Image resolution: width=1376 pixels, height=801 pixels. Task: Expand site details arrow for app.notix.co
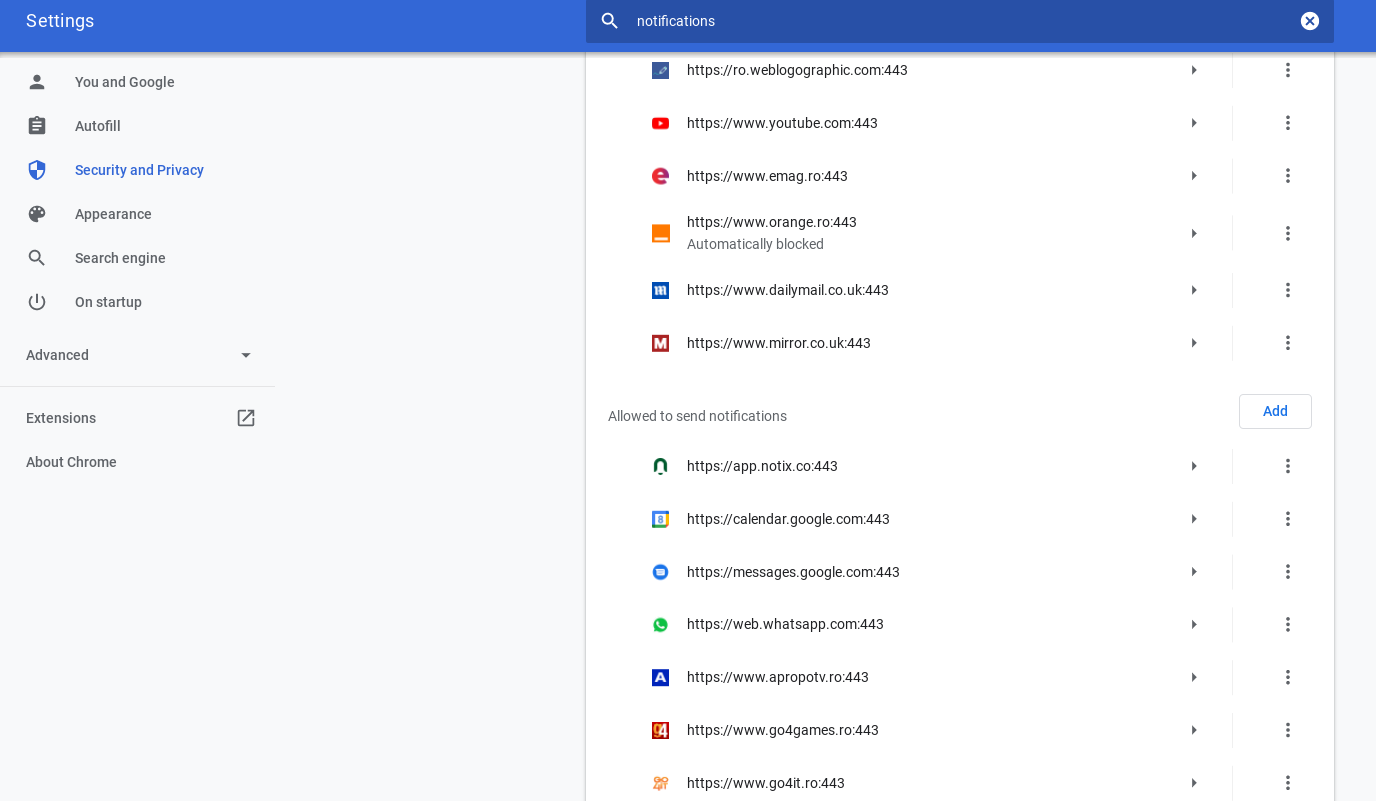click(1194, 466)
